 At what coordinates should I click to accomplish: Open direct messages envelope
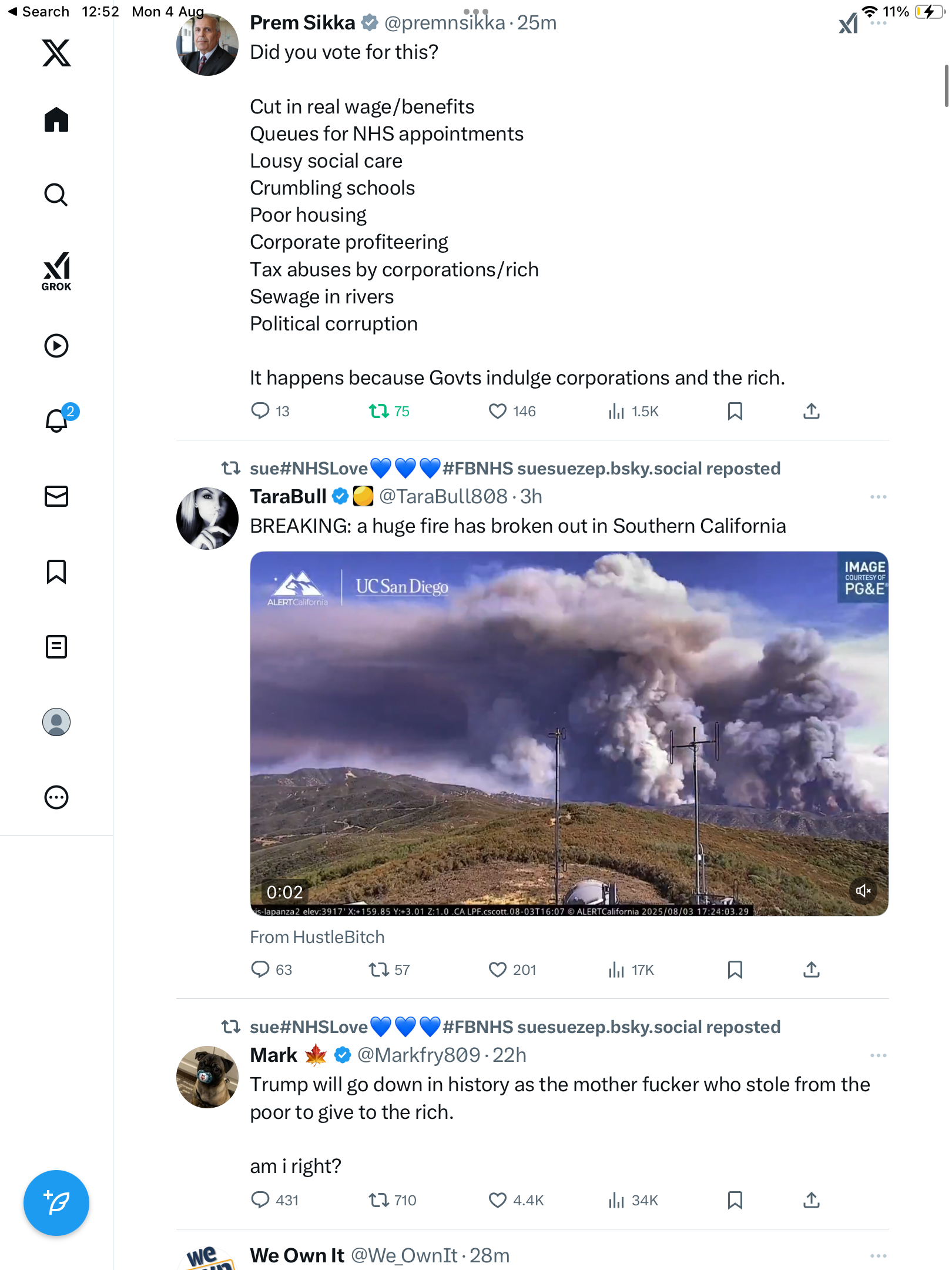click(56, 496)
